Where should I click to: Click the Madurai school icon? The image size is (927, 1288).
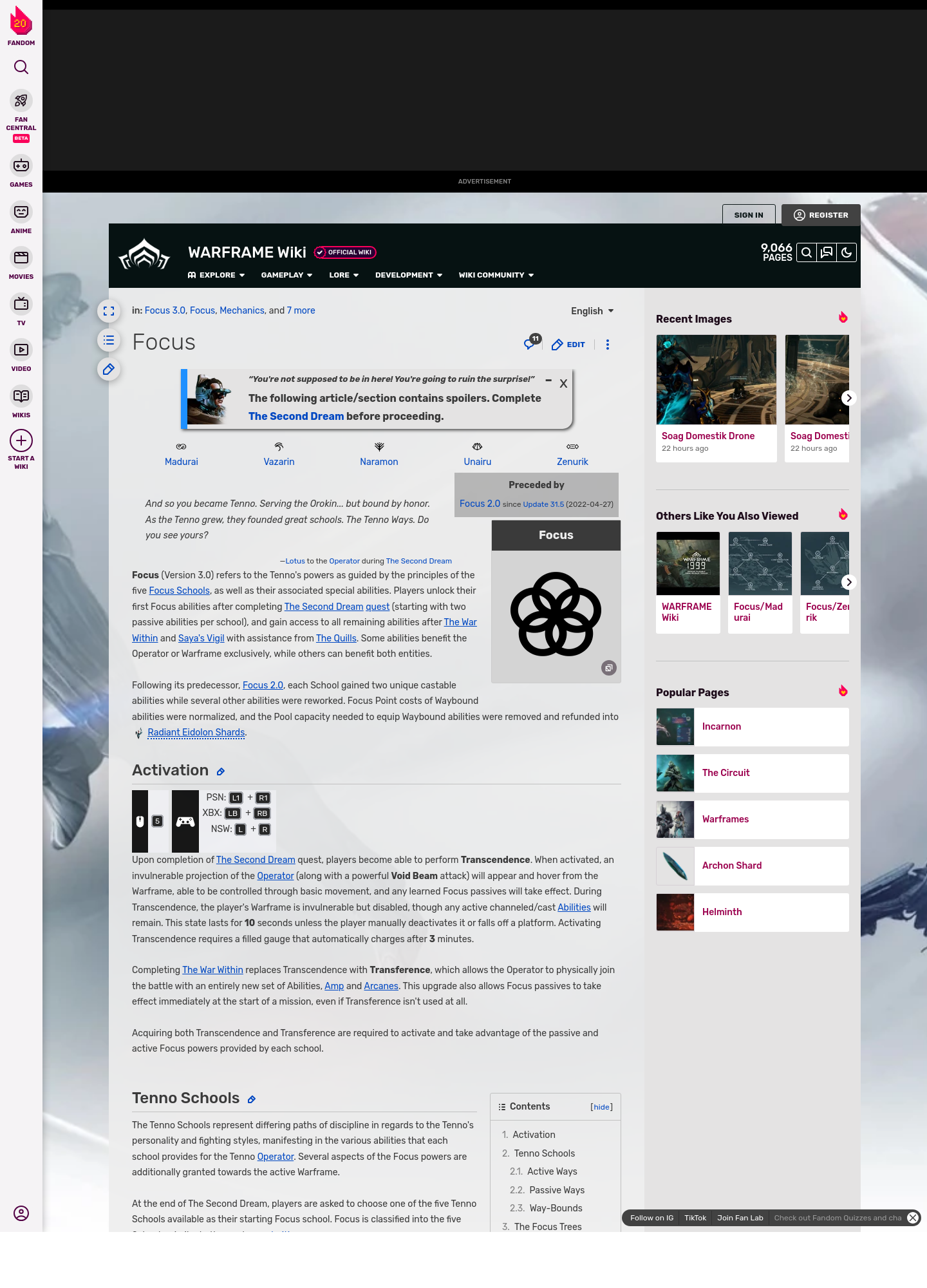pos(182,446)
